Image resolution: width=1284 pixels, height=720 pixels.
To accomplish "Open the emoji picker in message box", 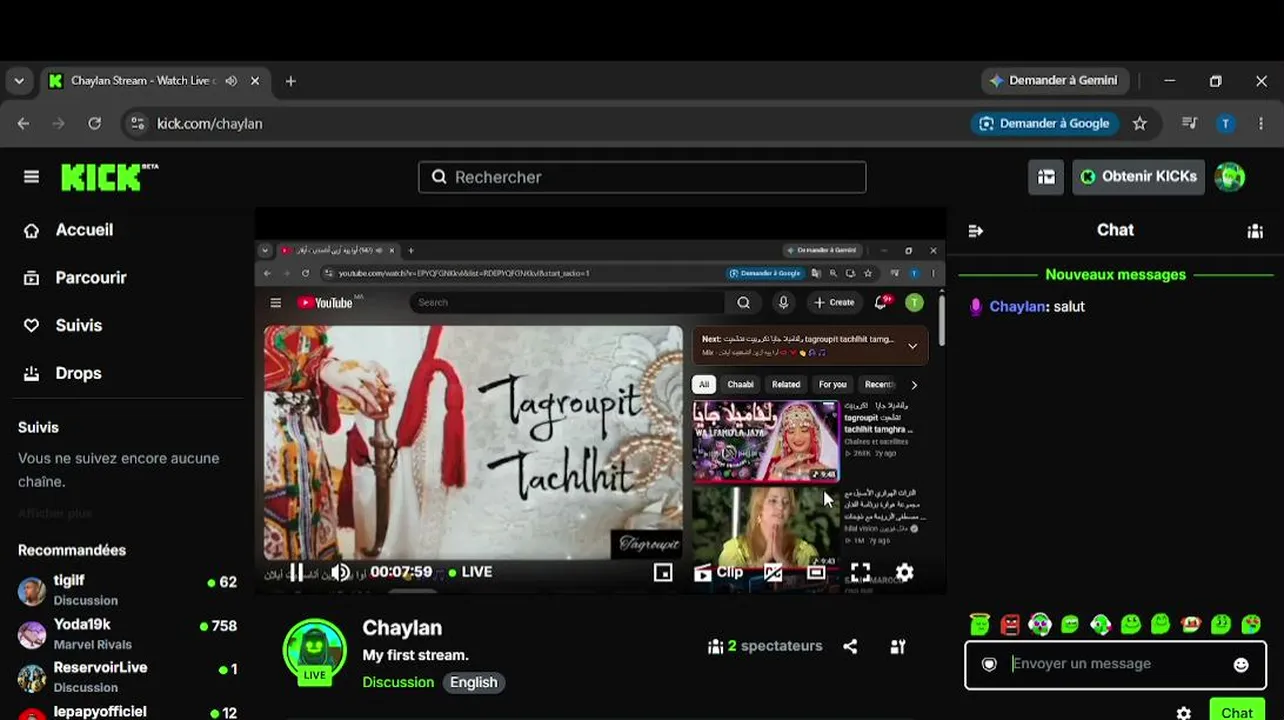I will [x=1241, y=665].
